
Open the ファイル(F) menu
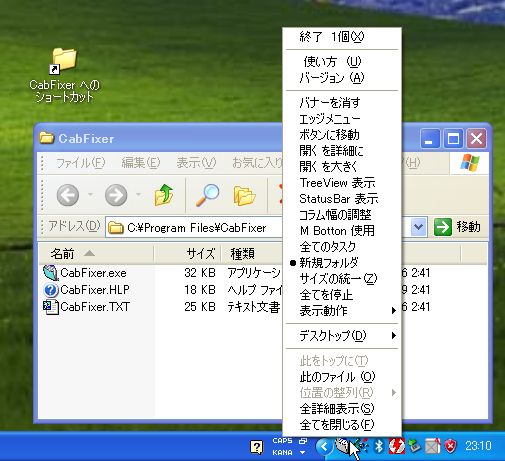pos(80,163)
